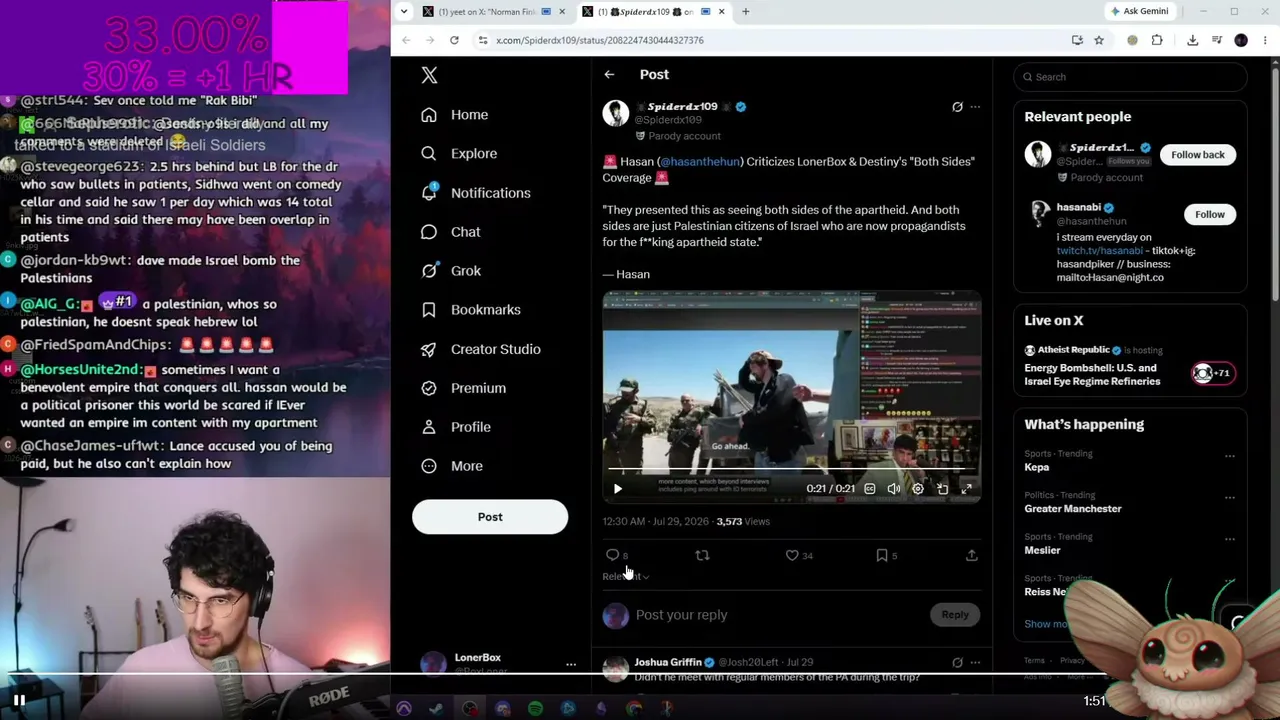Open Spiderdx109's profile avatar on the post
The image size is (1280, 720).
pos(616,113)
